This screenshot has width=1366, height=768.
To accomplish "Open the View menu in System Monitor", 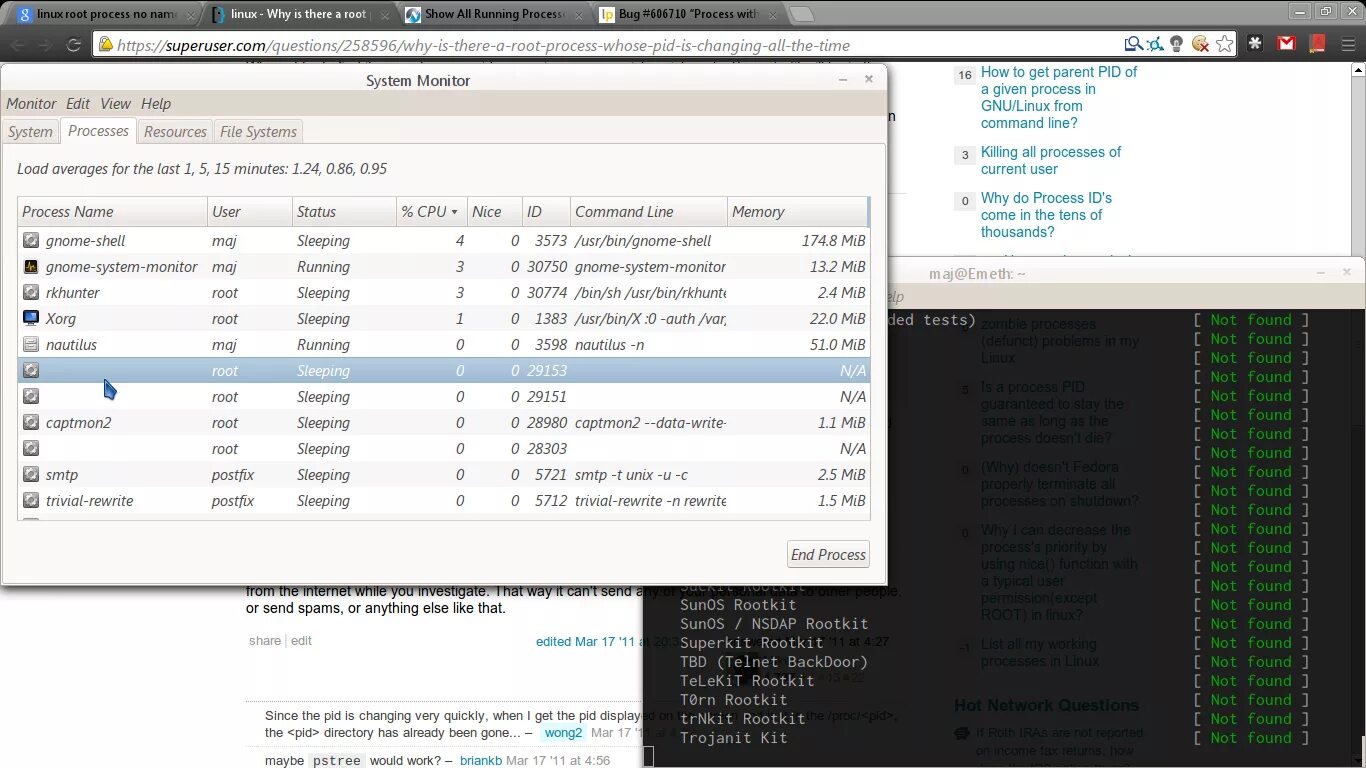I will [x=115, y=103].
